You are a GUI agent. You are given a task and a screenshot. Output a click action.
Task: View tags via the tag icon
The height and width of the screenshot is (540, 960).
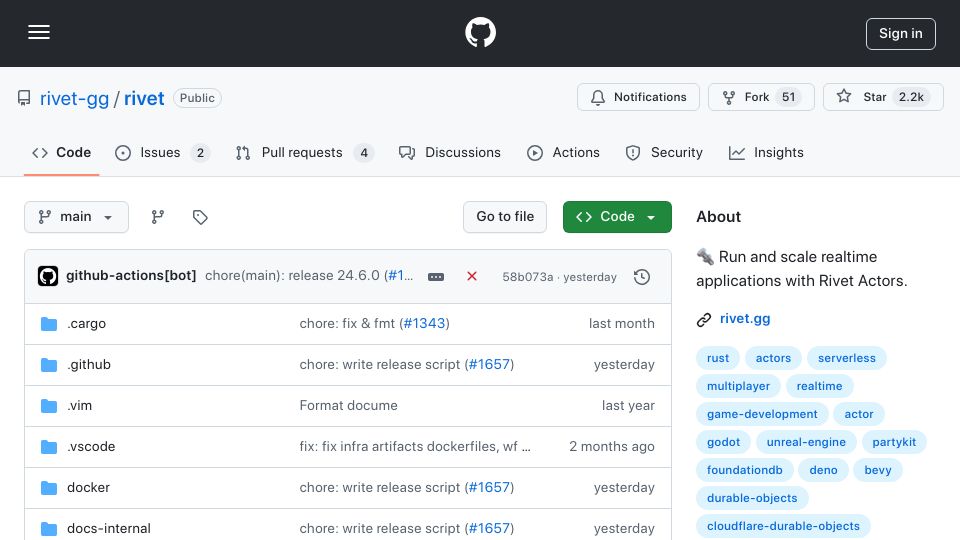tap(200, 217)
